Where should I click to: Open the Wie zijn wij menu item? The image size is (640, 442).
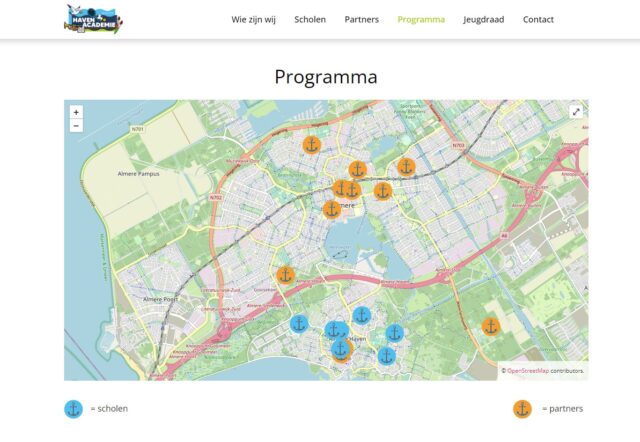253,19
